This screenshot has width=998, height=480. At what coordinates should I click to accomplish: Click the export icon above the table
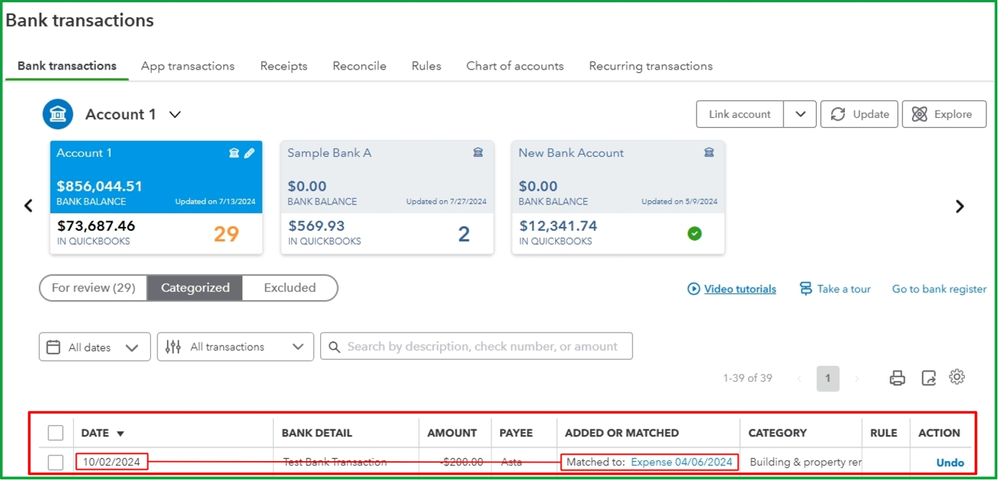click(x=929, y=378)
